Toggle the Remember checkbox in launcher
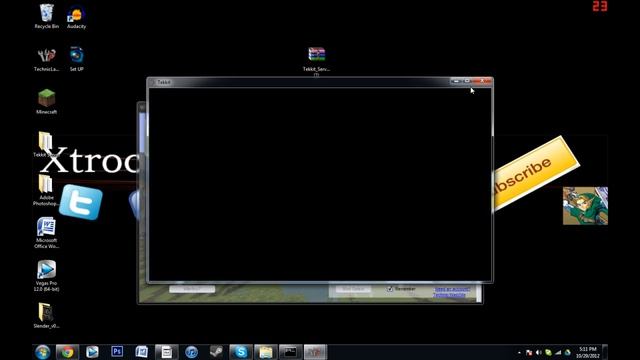The height and width of the screenshot is (360, 640). [390, 289]
